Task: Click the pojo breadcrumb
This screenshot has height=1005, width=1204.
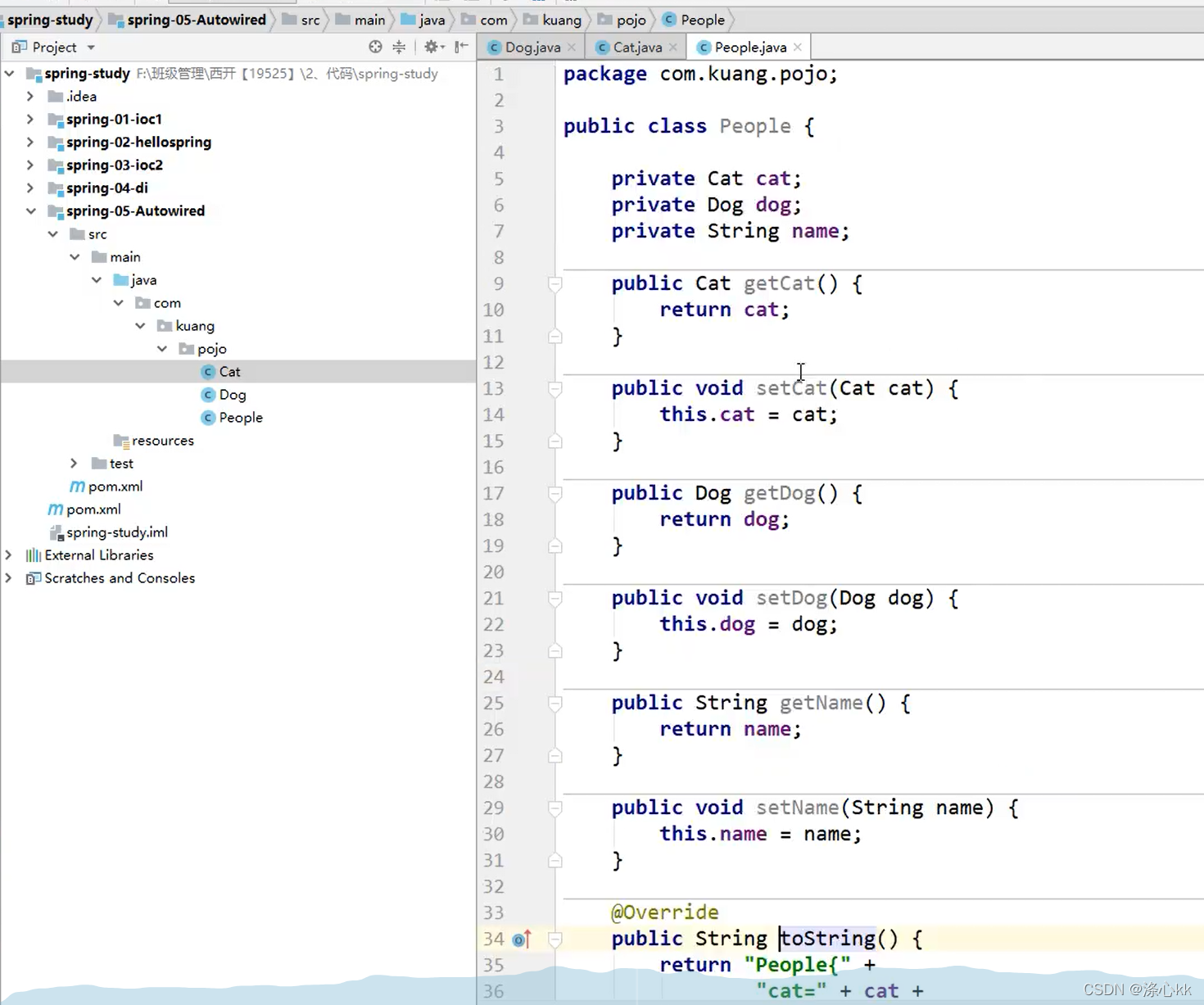Action: [622, 20]
